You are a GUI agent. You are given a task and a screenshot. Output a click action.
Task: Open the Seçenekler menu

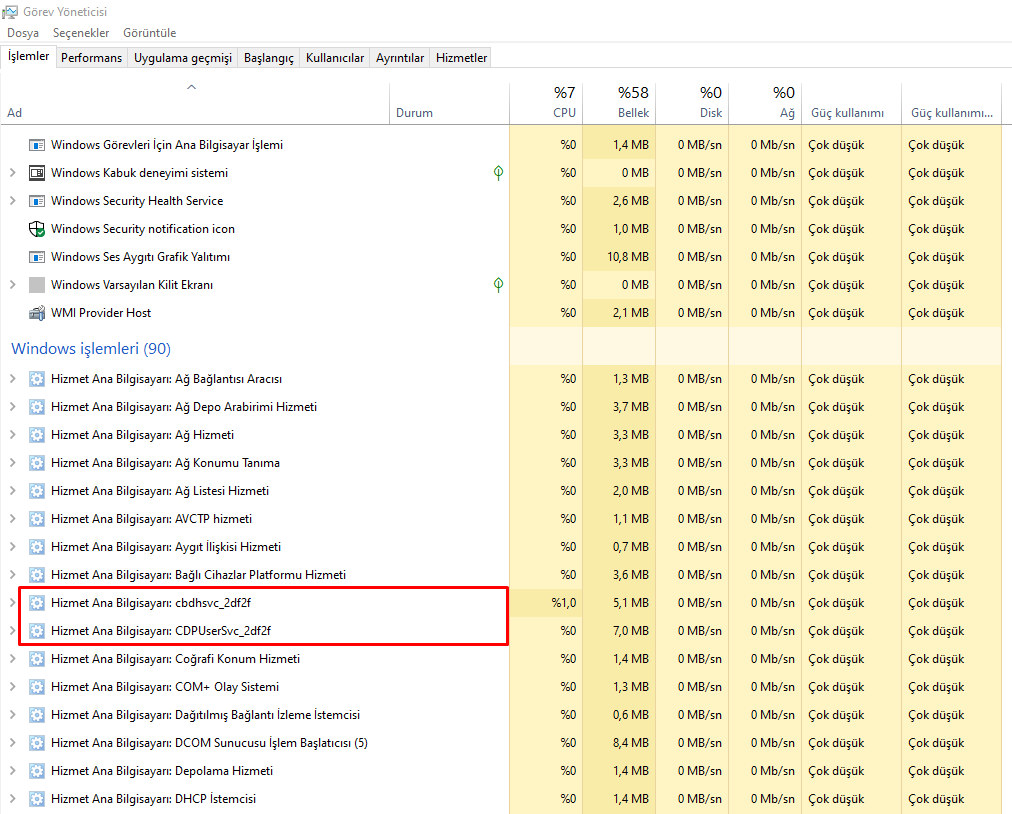click(x=81, y=33)
